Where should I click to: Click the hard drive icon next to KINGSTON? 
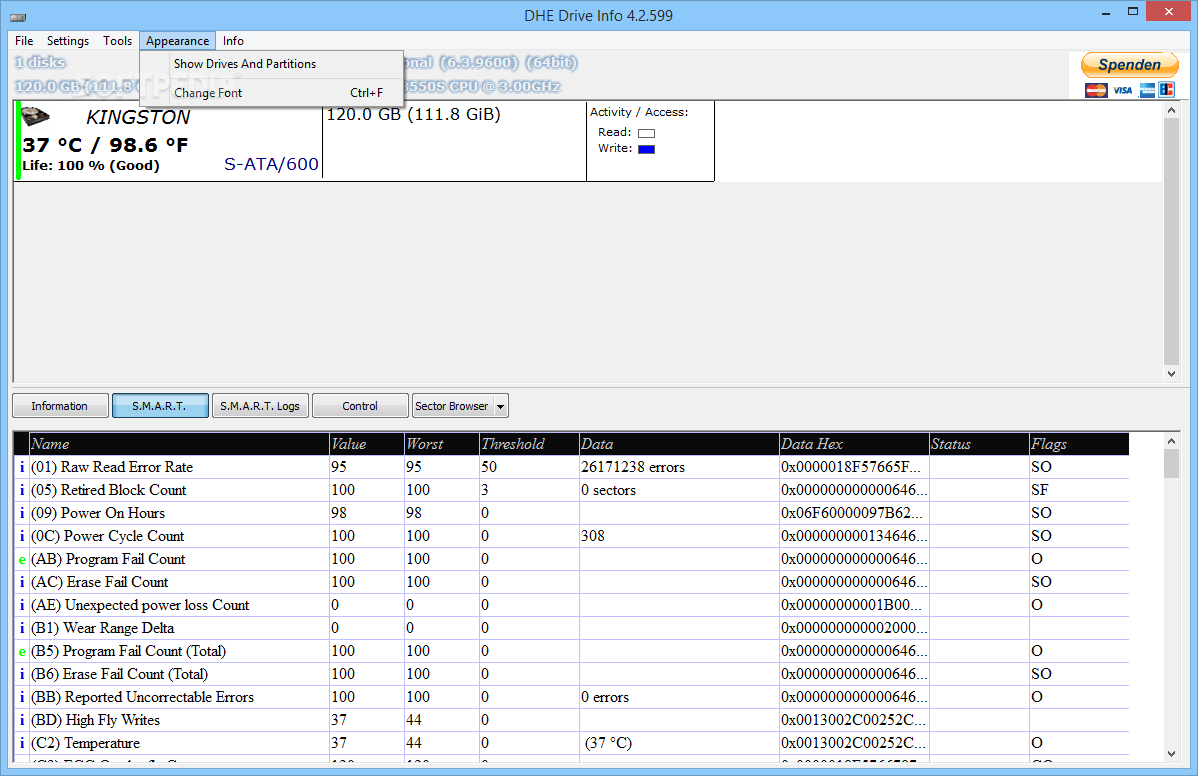click(35, 117)
